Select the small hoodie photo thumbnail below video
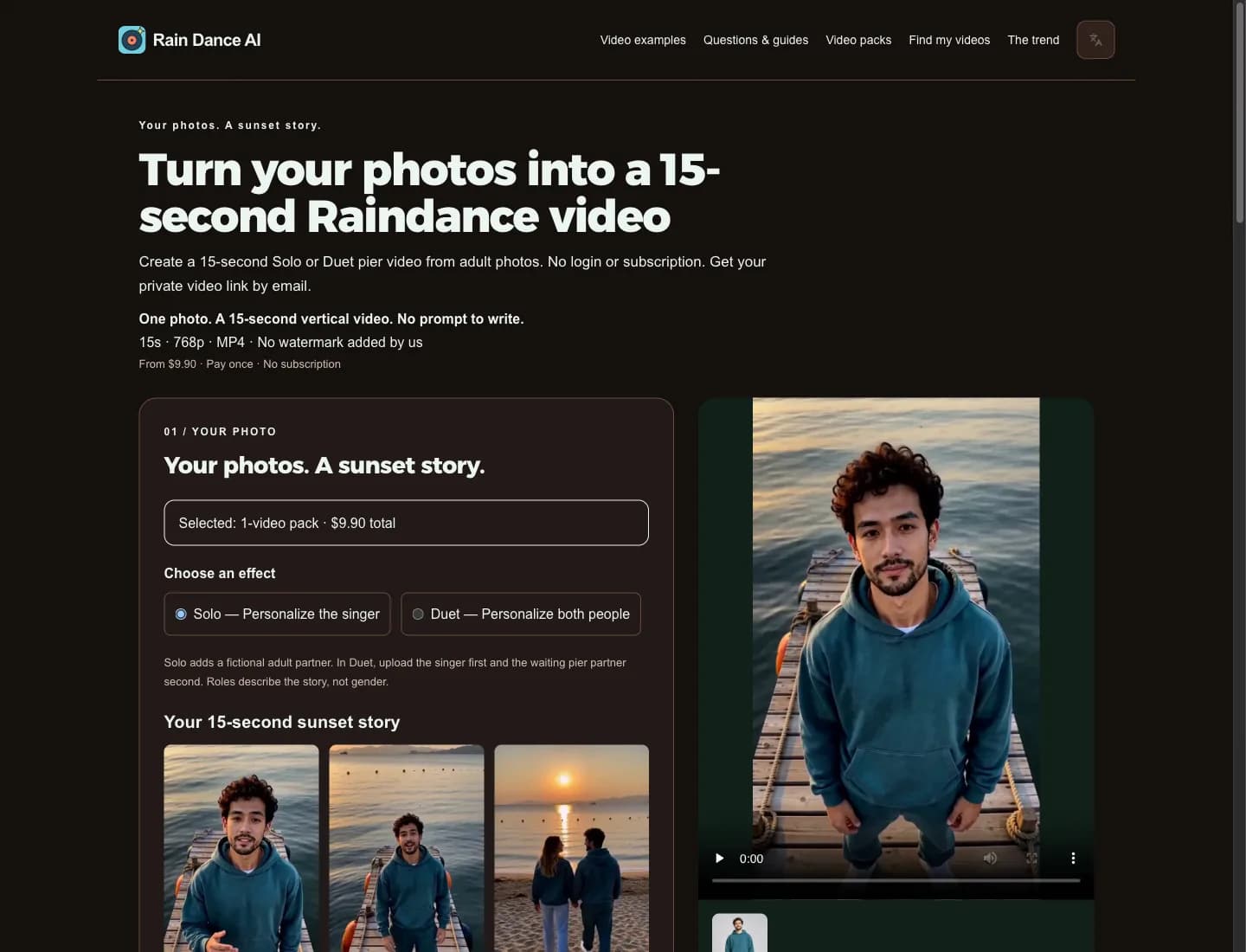 click(x=740, y=933)
